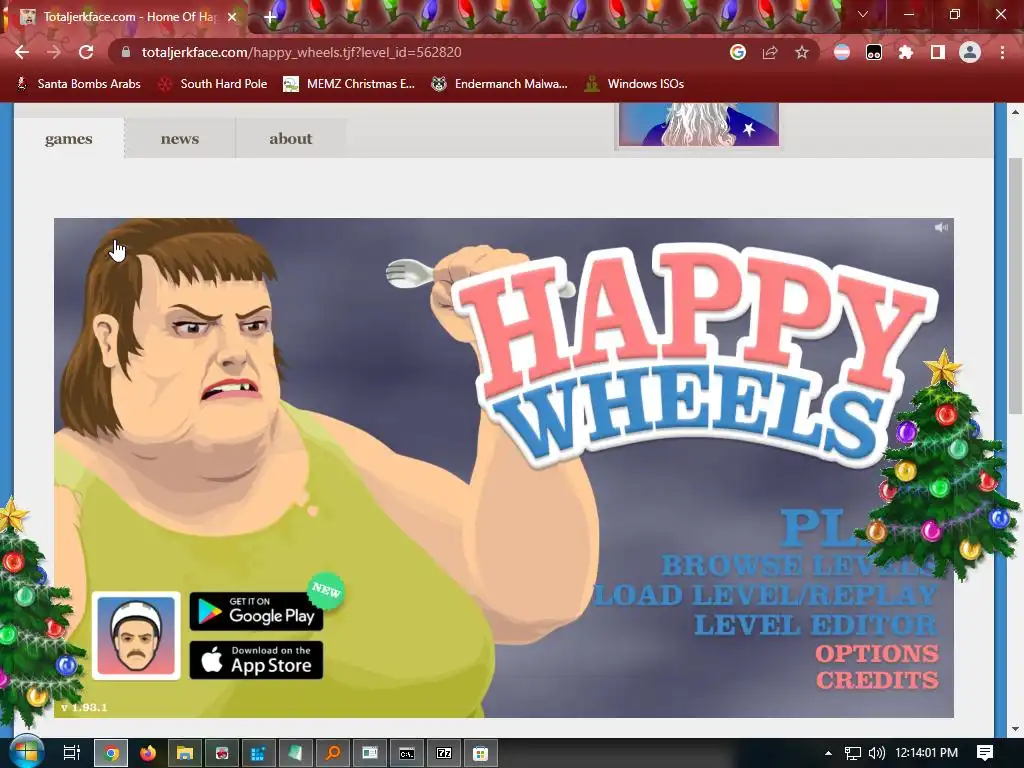This screenshot has height=768, width=1024.
Task: Switch to the news tab
Action: point(180,138)
